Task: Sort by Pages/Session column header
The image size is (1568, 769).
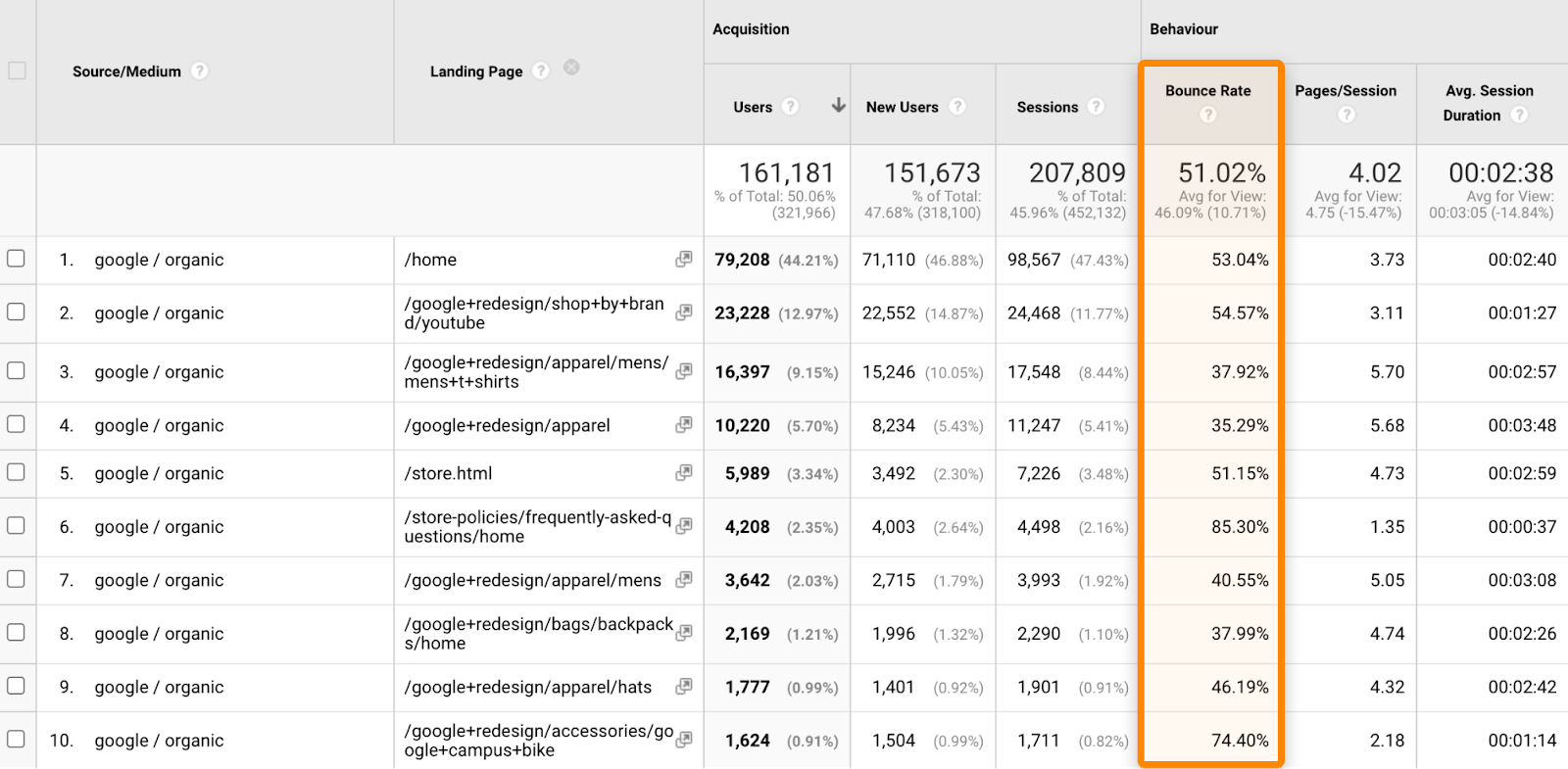Action: point(1346,91)
